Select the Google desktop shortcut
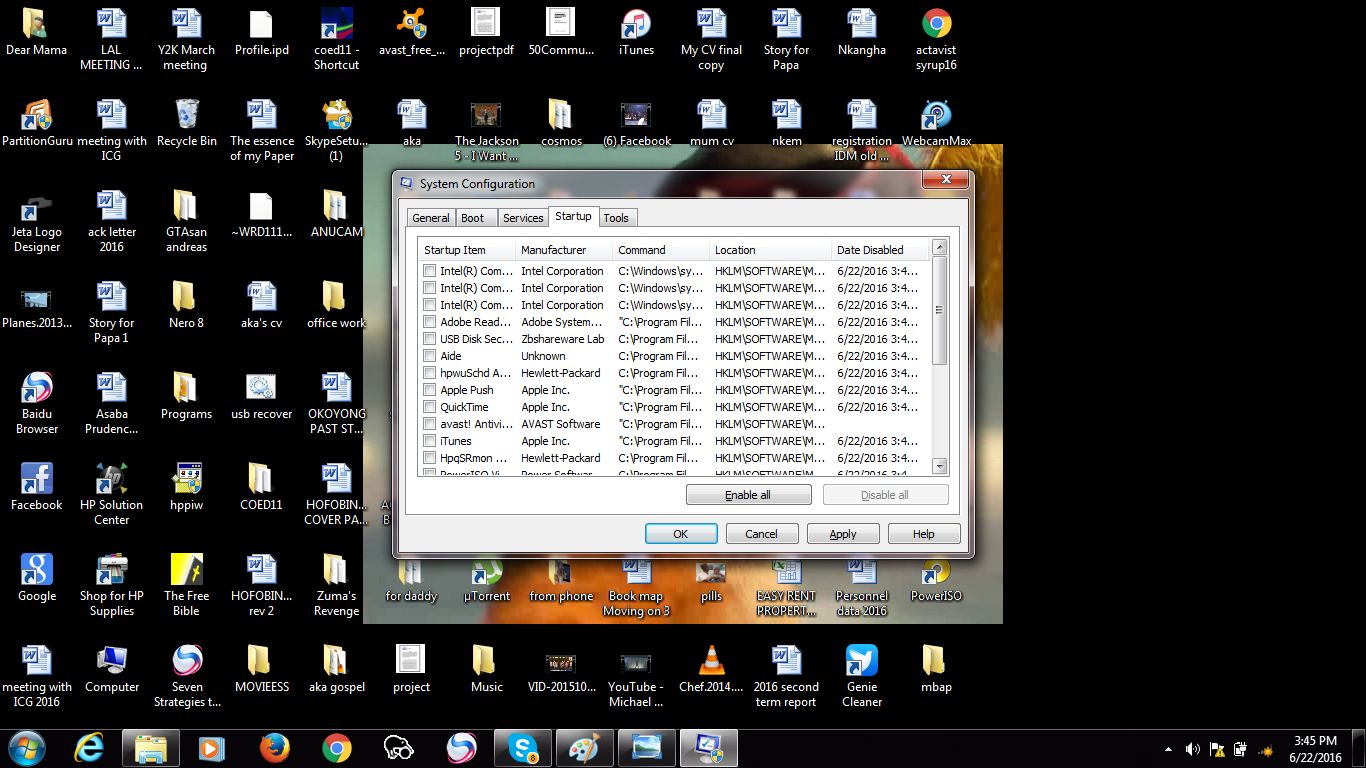 pos(37,579)
